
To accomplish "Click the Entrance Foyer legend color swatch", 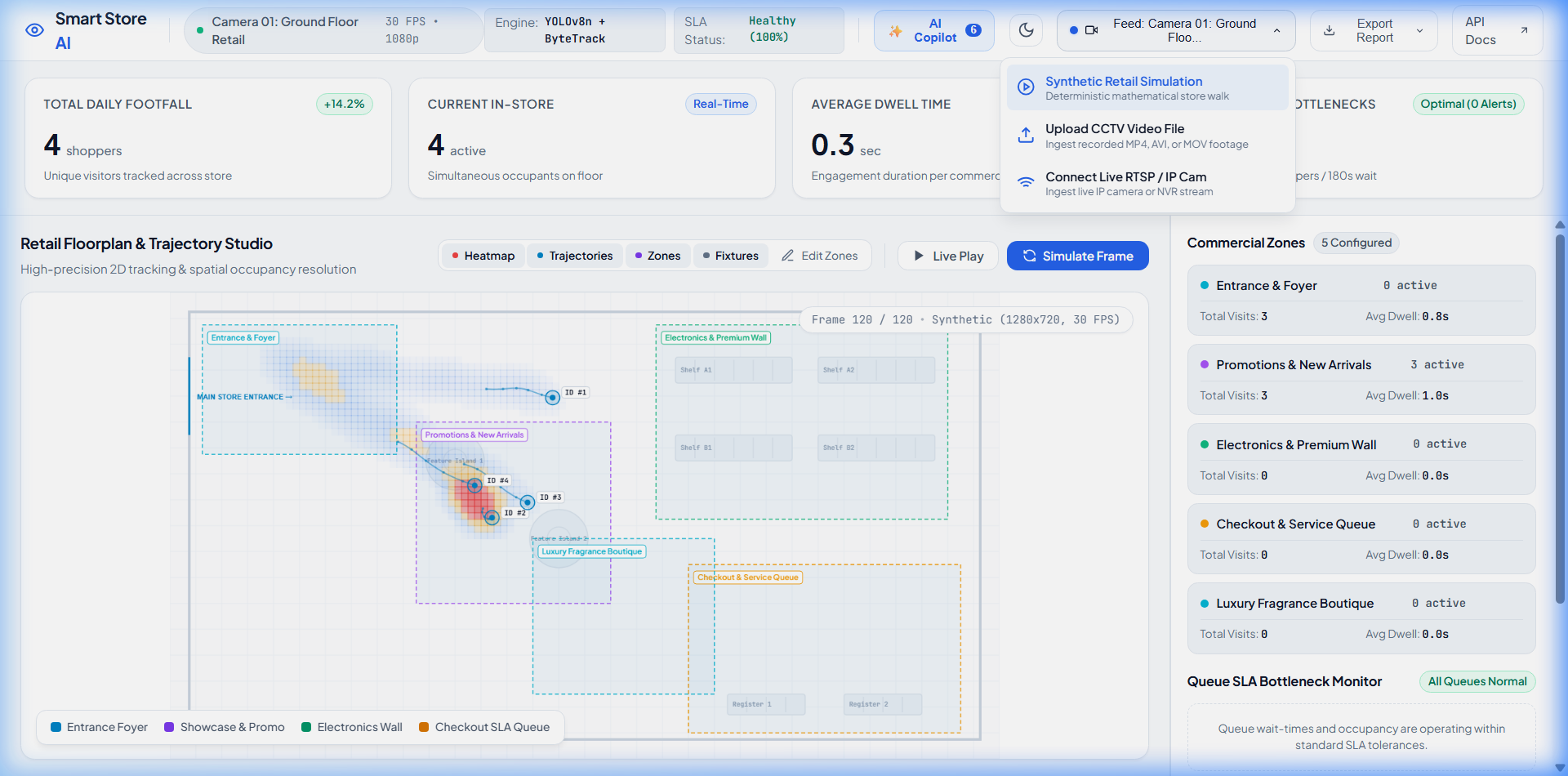I will [56, 727].
